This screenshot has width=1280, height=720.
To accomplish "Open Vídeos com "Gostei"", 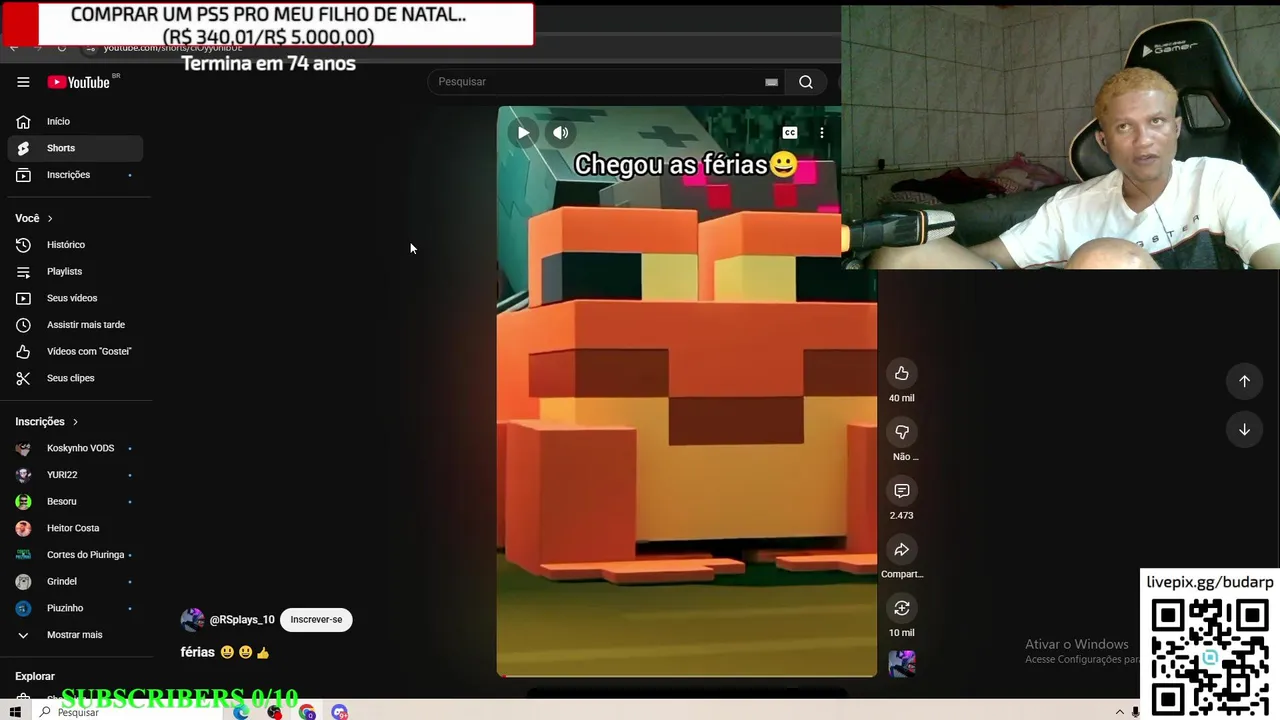I will point(76,351).
